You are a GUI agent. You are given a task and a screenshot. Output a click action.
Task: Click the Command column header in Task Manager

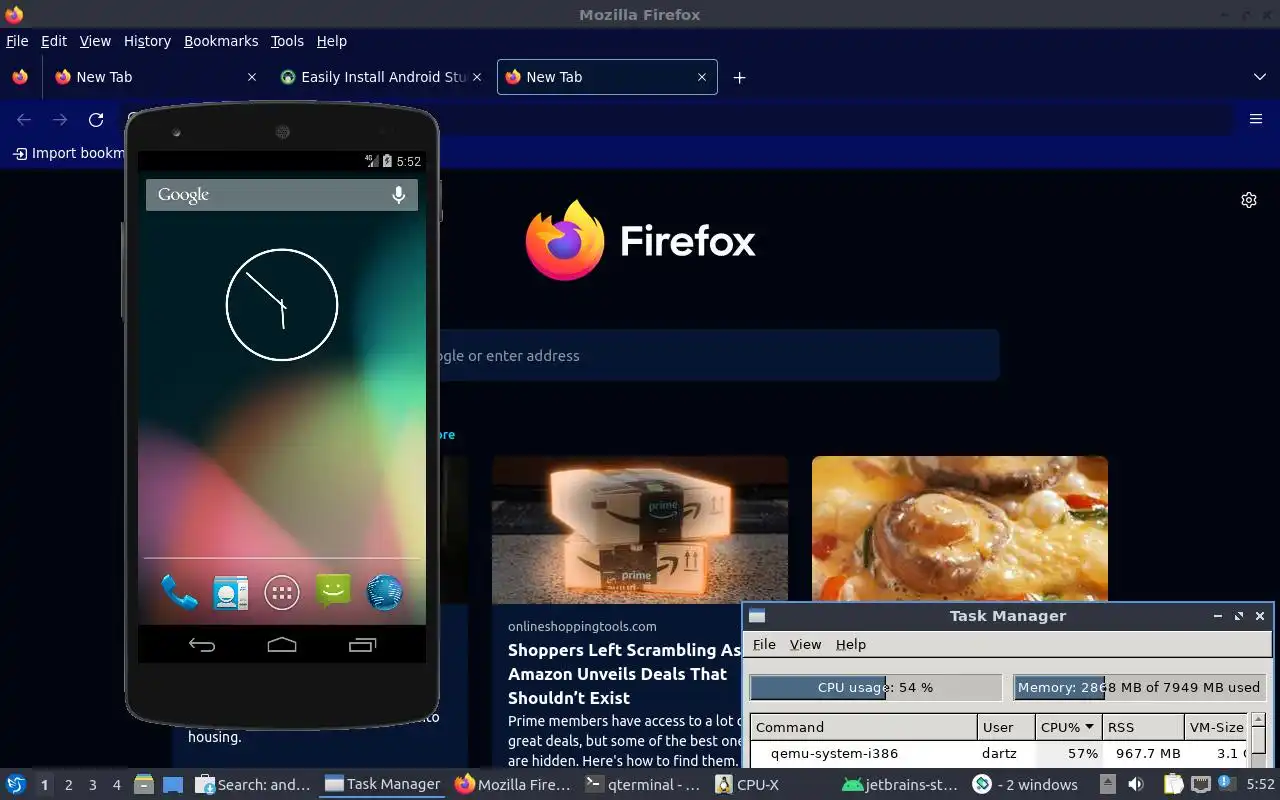tap(864, 727)
